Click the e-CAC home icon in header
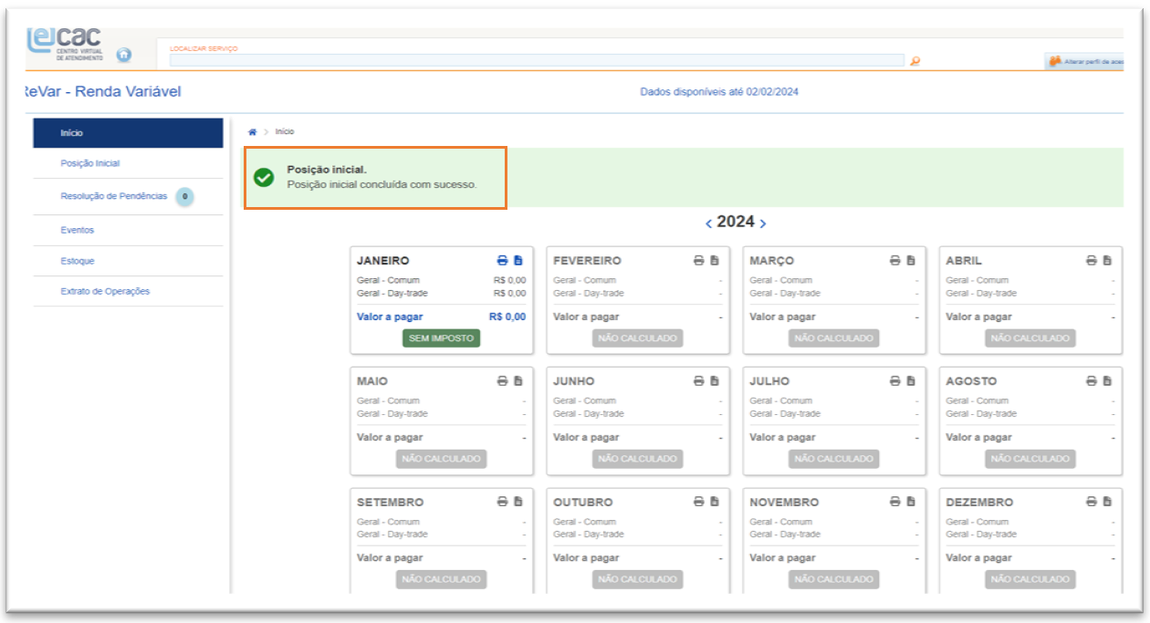 tap(124, 55)
